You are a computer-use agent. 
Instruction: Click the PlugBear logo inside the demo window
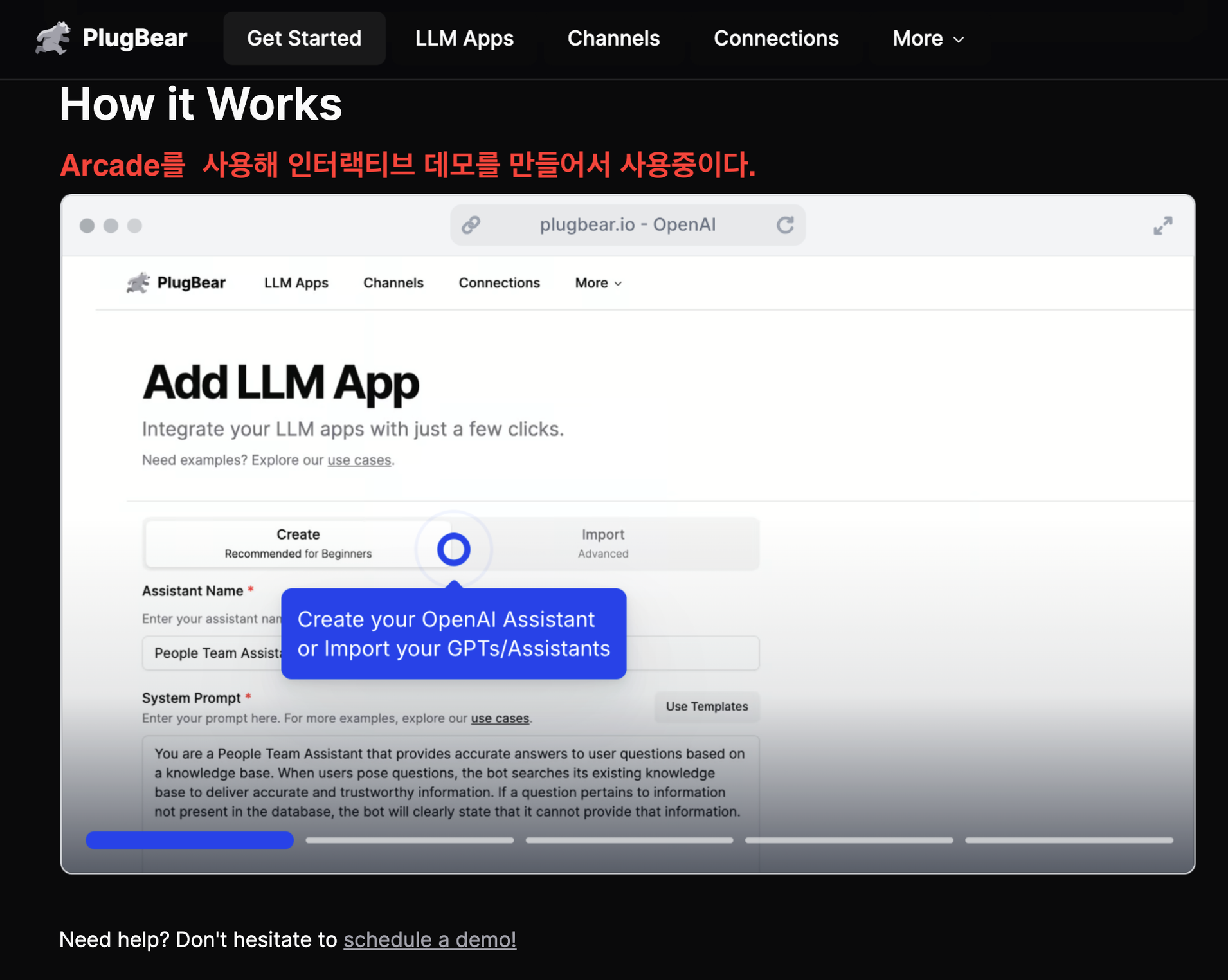[x=138, y=283]
